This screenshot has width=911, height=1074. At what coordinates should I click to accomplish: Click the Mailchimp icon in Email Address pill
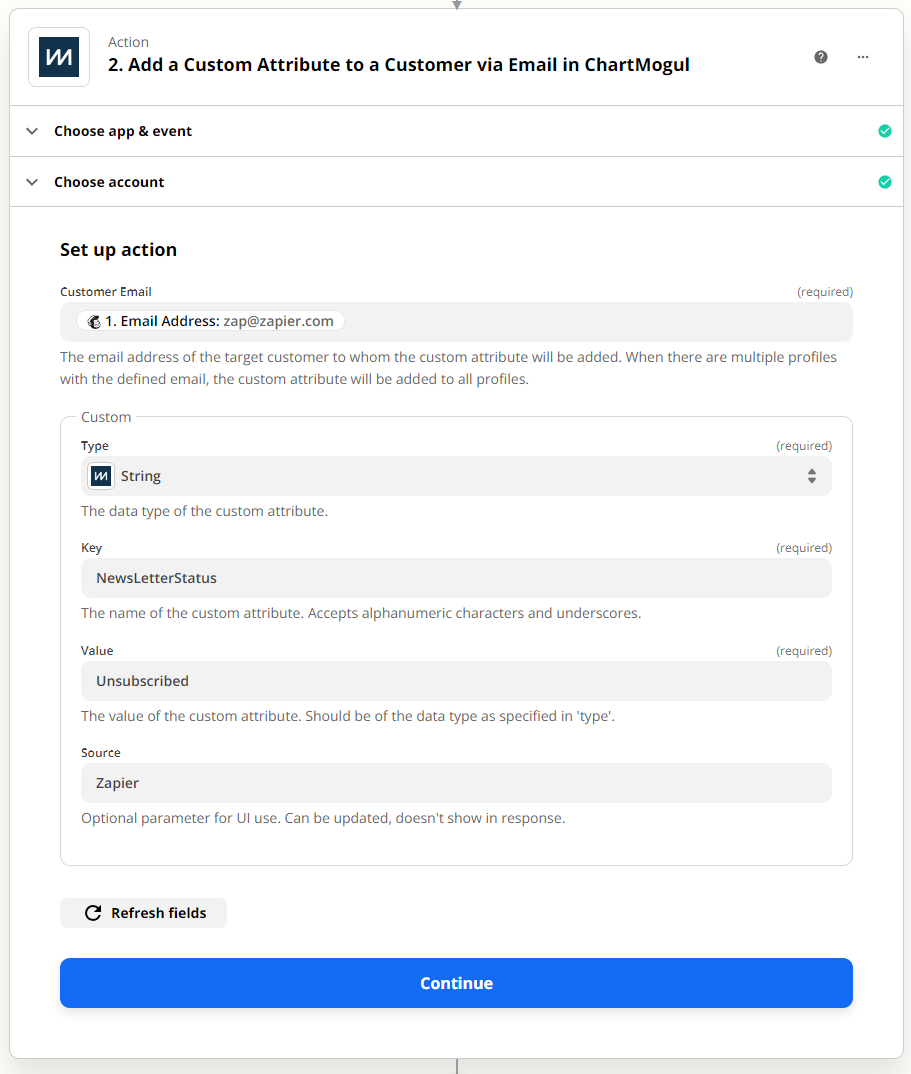point(94,321)
